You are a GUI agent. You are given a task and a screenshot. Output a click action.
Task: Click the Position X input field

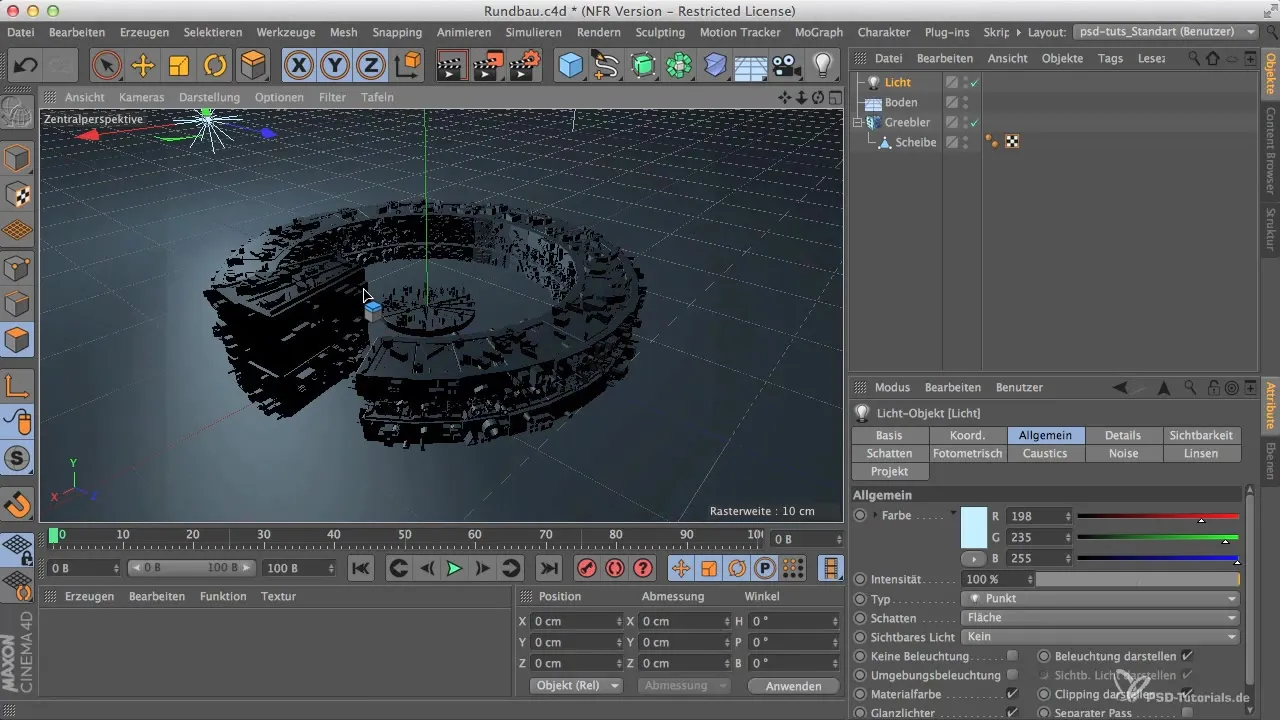pos(576,621)
